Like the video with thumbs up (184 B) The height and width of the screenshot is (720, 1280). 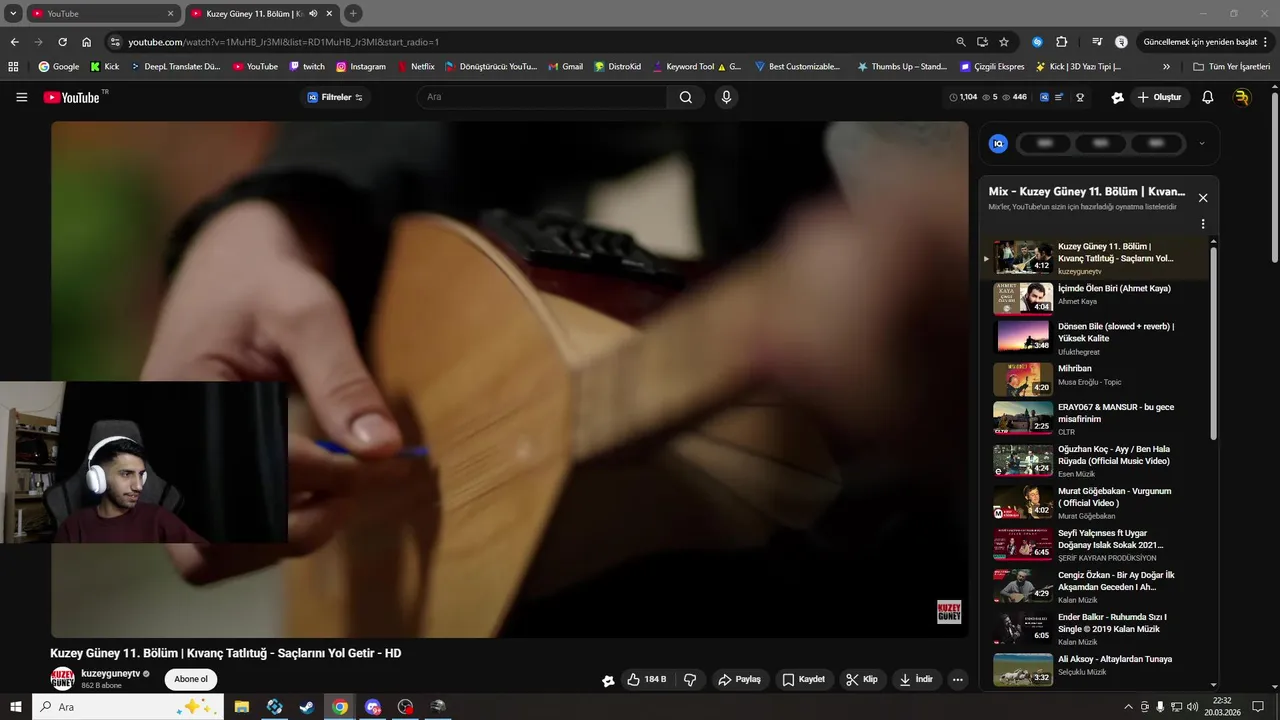click(x=646, y=679)
